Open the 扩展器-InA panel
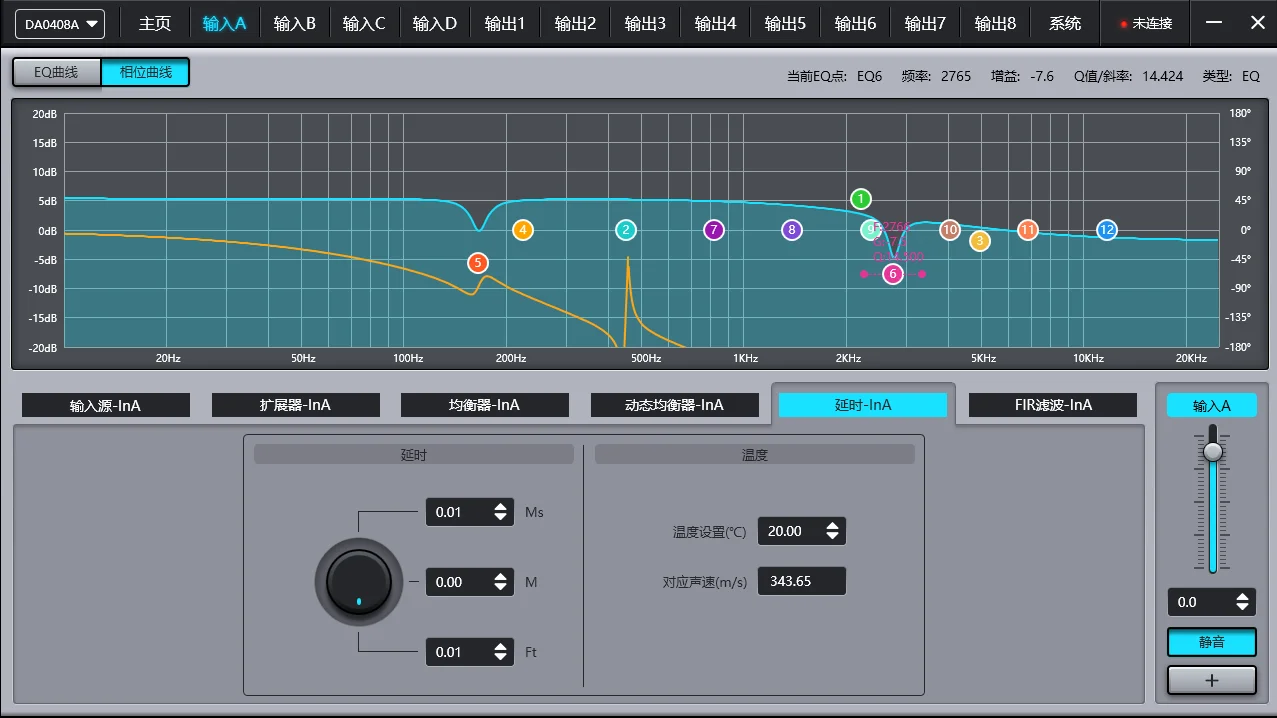 [x=295, y=404]
